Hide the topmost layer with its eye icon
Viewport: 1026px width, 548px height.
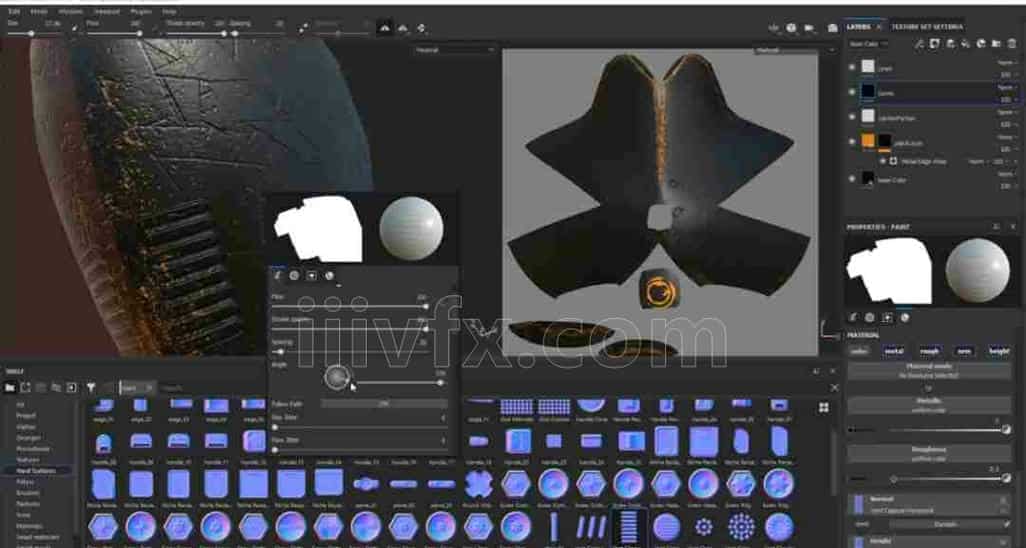click(x=852, y=67)
